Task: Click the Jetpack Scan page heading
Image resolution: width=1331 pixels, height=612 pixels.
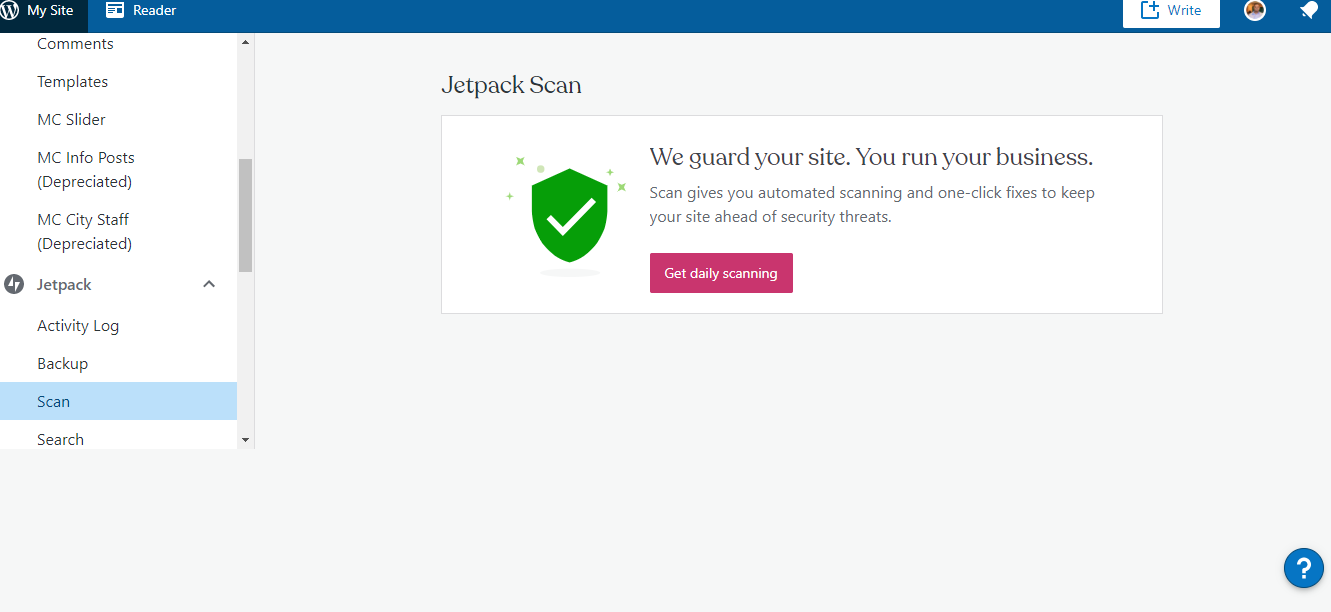Action: (x=511, y=85)
